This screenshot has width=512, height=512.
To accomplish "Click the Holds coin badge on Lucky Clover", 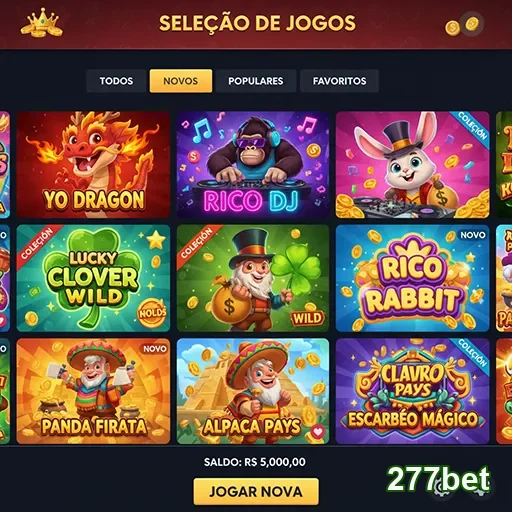I will tap(152, 313).
